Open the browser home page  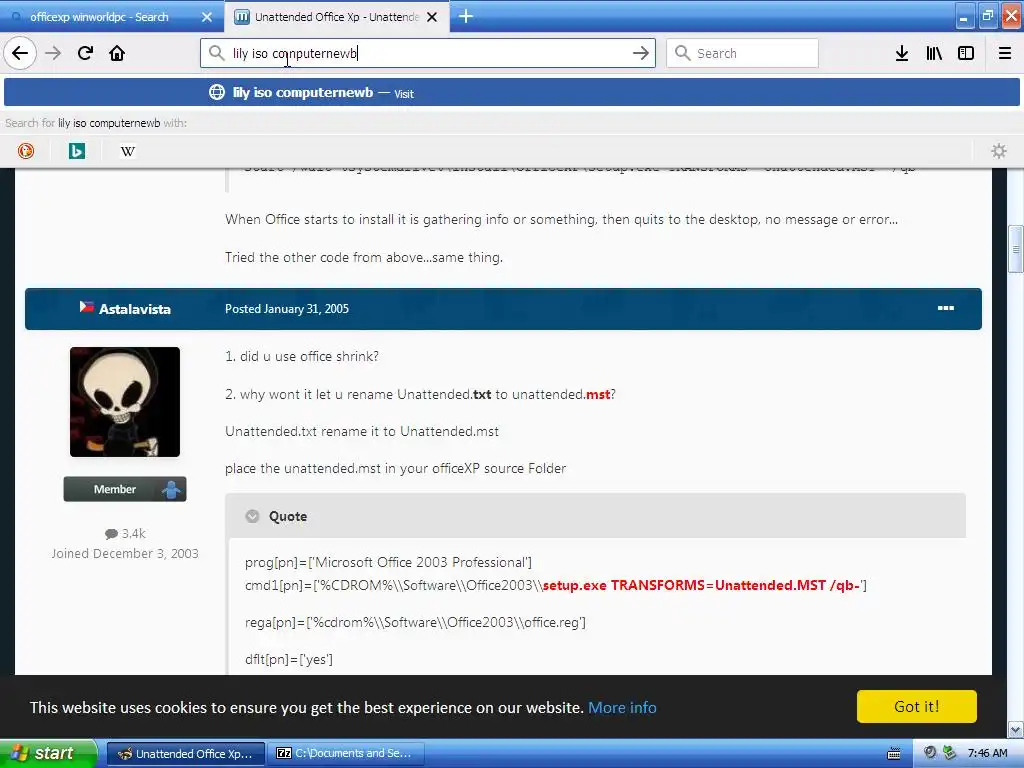tap(117, 54)
